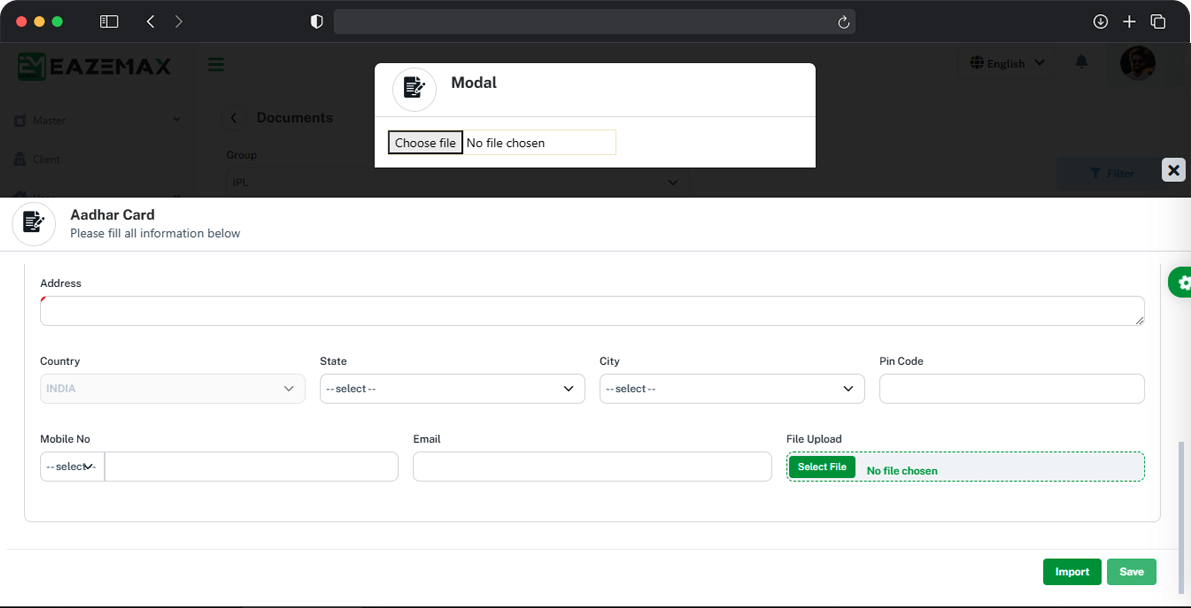Toggle the green hamburger menu icon
The height and width of the screenshot is (608, 1191).
pyautogui.click(x=216, y=65)
